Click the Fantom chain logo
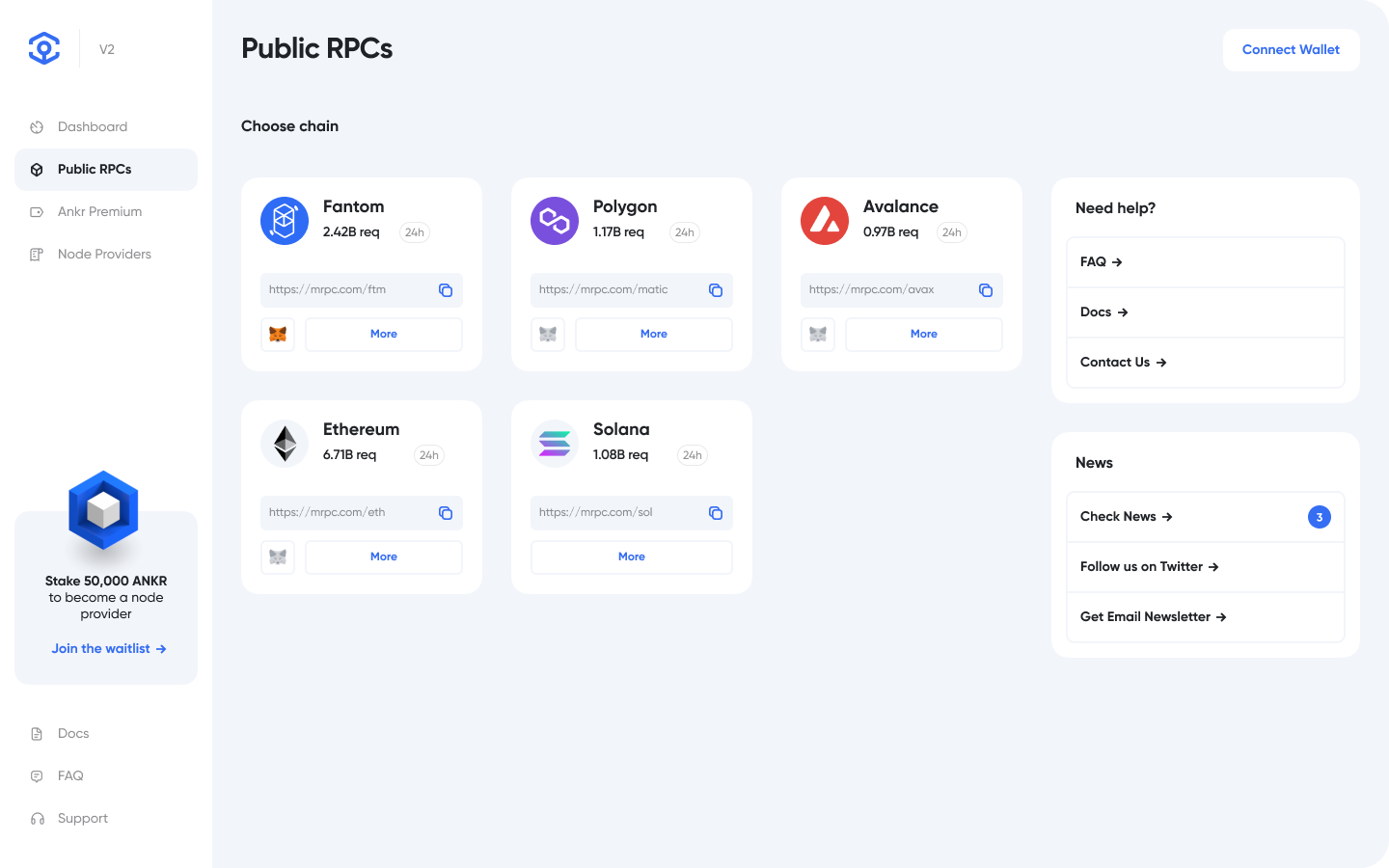 (285, 221)
